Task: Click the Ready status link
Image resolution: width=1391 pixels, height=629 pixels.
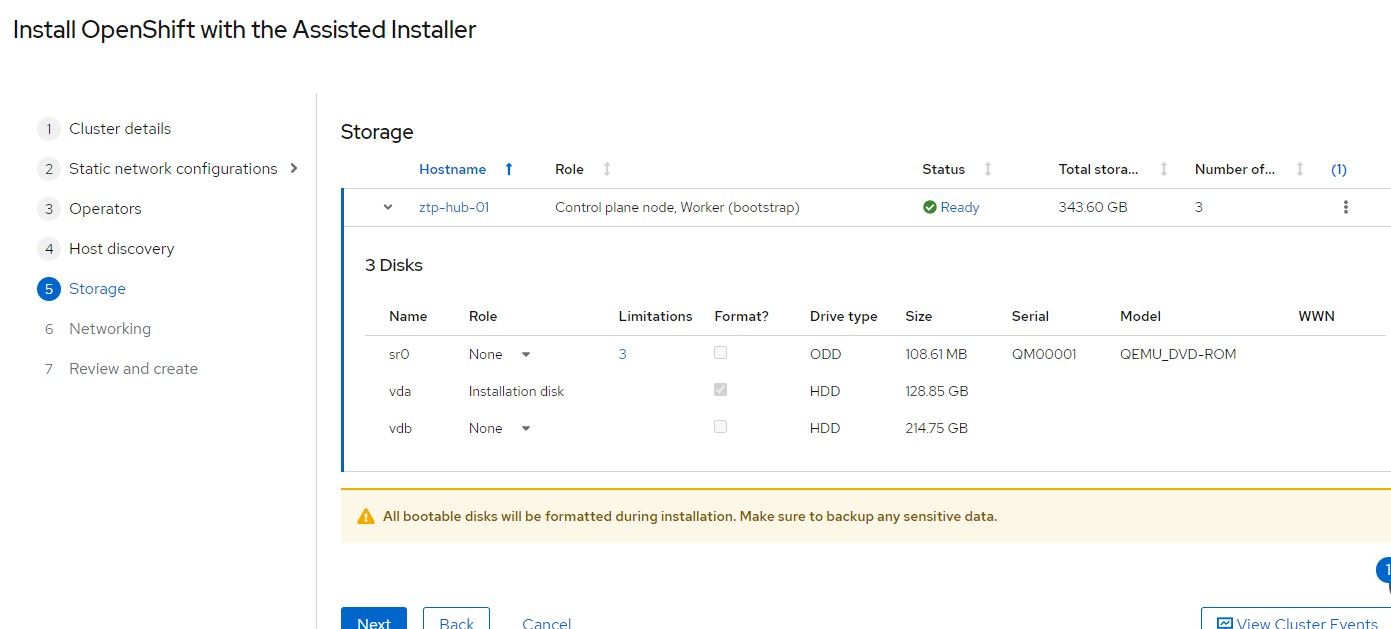Action: (x=960, y=208)
